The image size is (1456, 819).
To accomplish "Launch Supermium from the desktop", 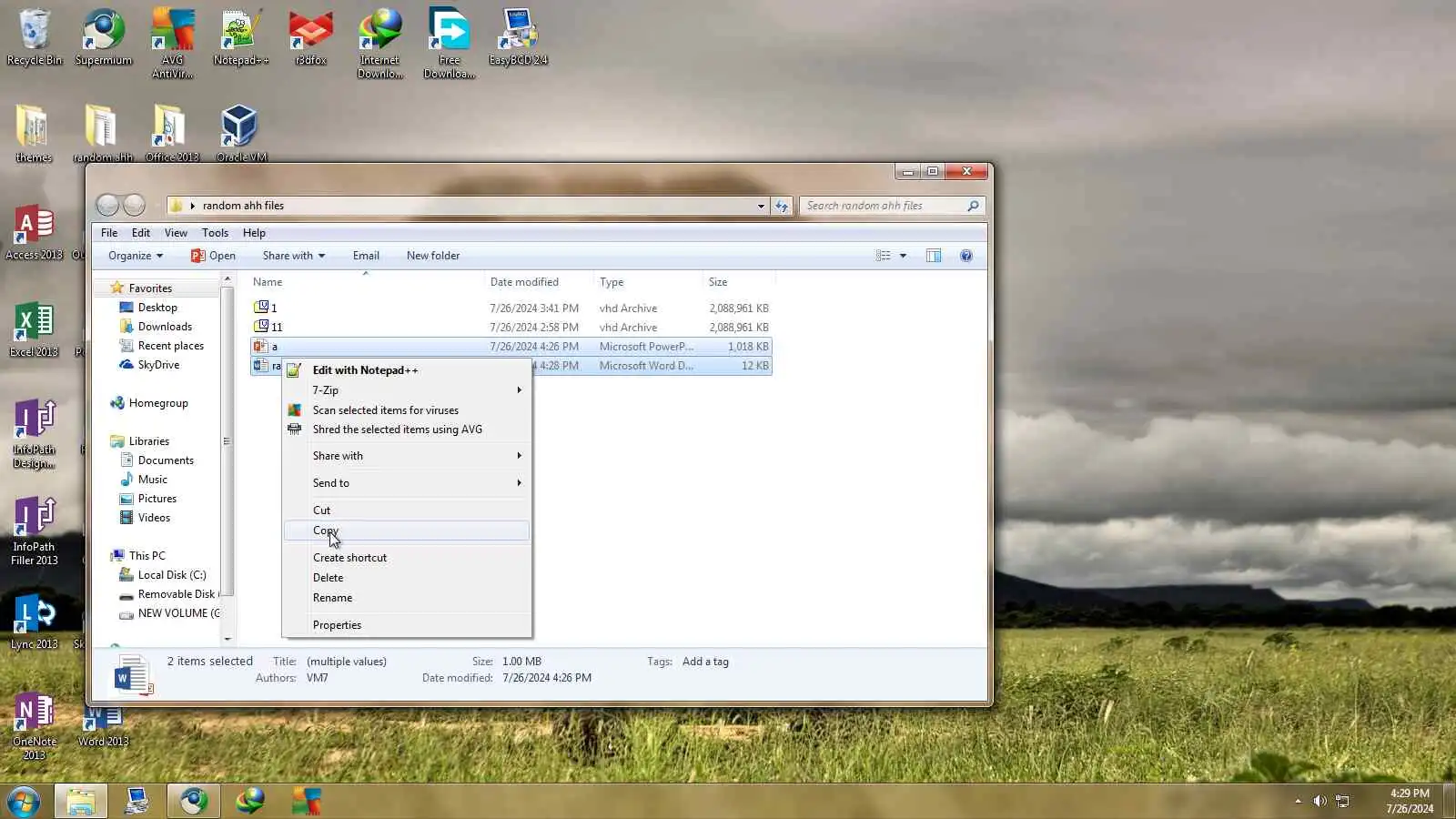I will click(104, 38).
